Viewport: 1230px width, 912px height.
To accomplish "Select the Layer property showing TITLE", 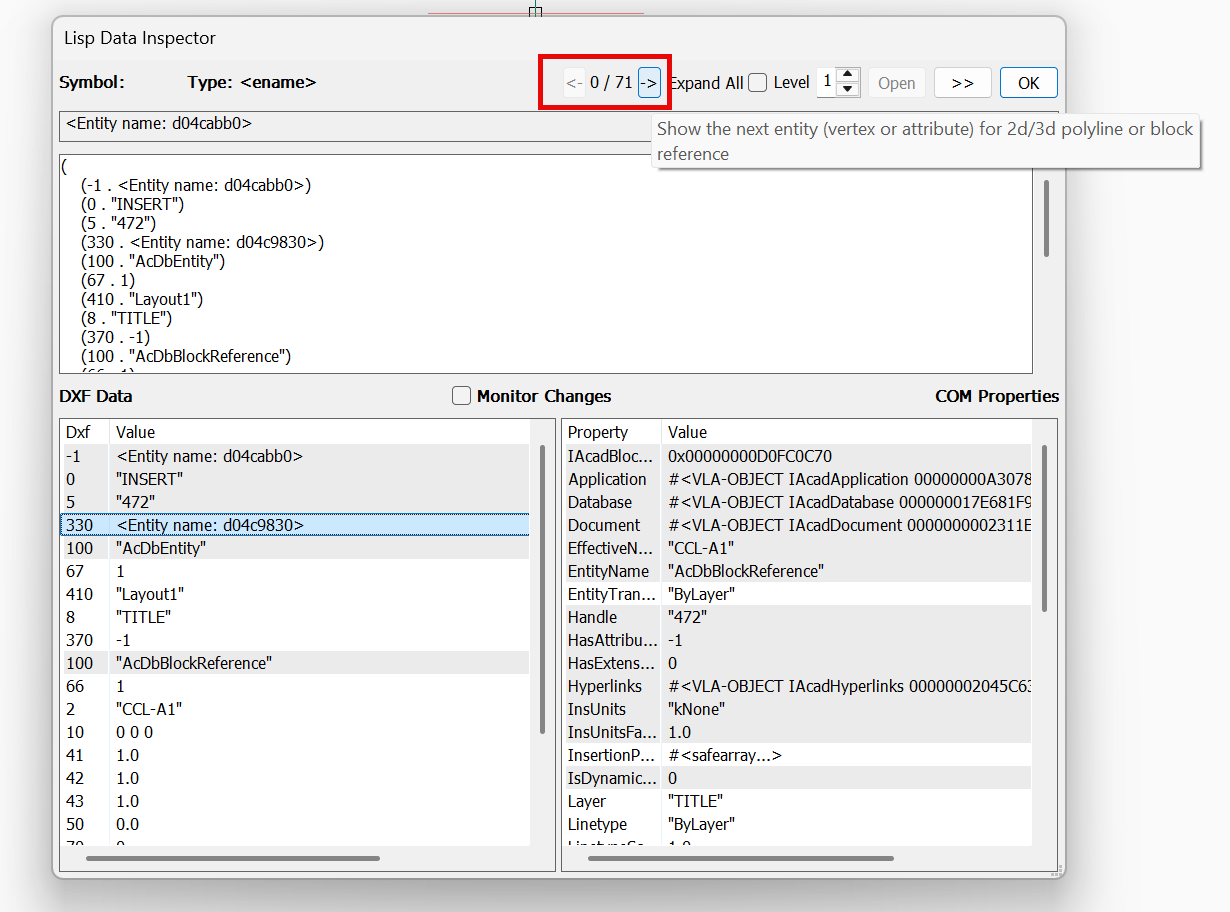I will click(750, 801).
